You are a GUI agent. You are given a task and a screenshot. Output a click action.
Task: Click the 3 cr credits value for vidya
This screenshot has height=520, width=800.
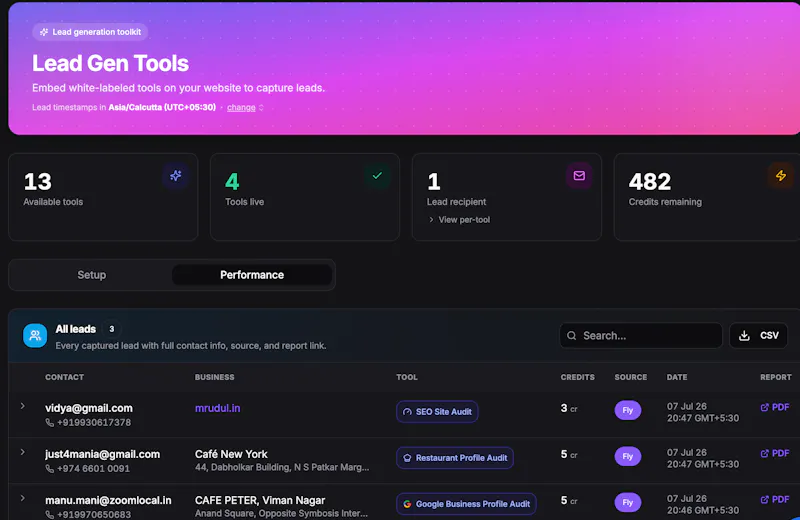[x=569, y=408]
